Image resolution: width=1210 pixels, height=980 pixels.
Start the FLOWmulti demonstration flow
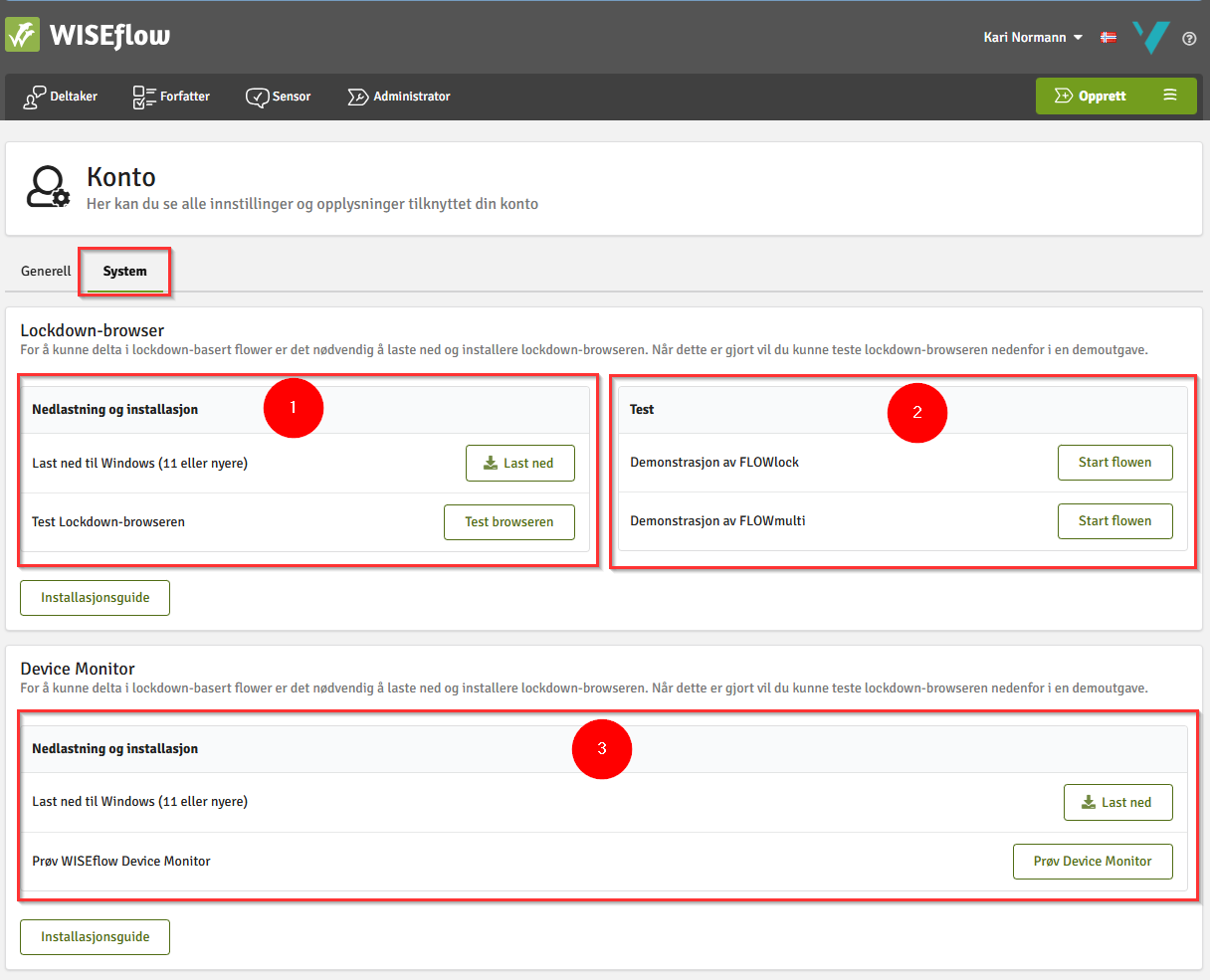(1114, 520)
